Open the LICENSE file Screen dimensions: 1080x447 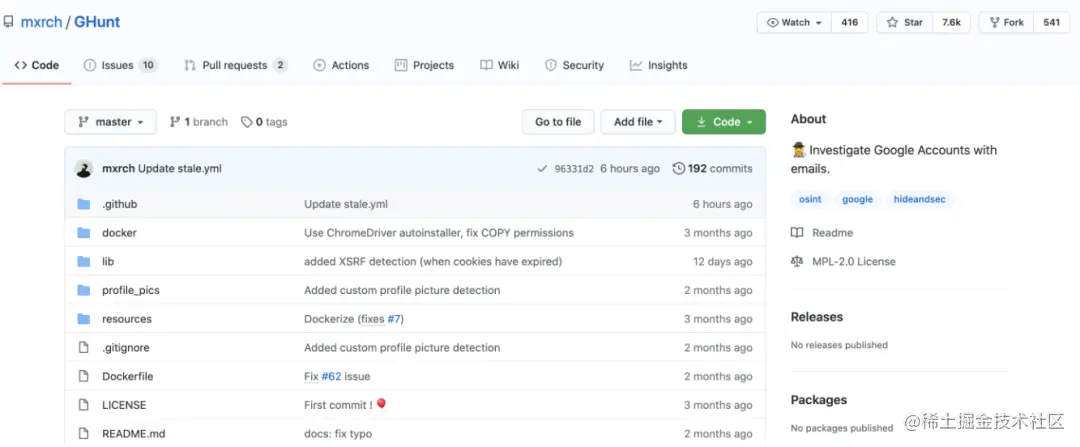(124, 405)
